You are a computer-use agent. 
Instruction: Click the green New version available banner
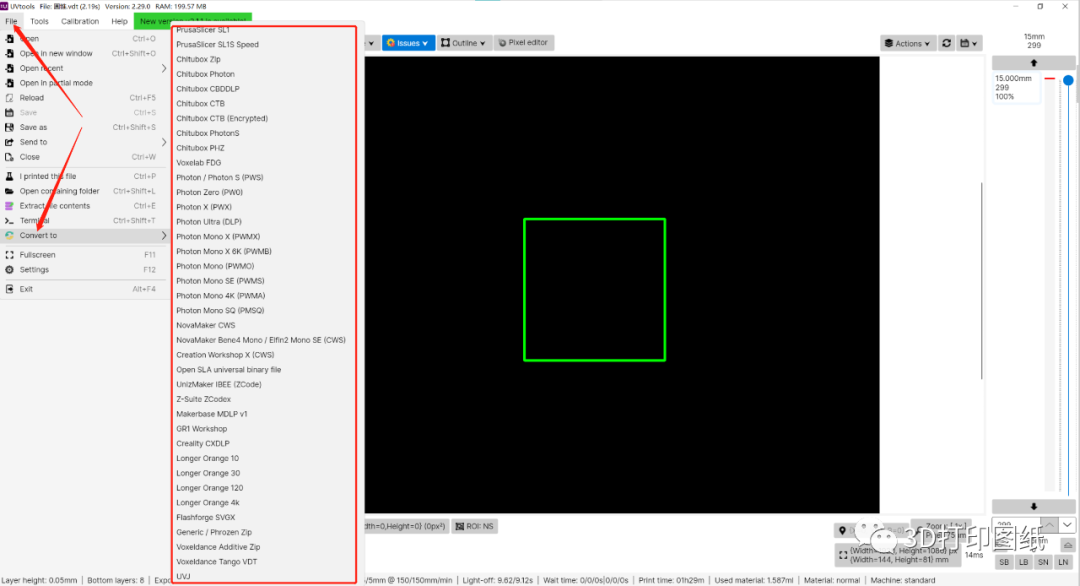pos(193,21)
